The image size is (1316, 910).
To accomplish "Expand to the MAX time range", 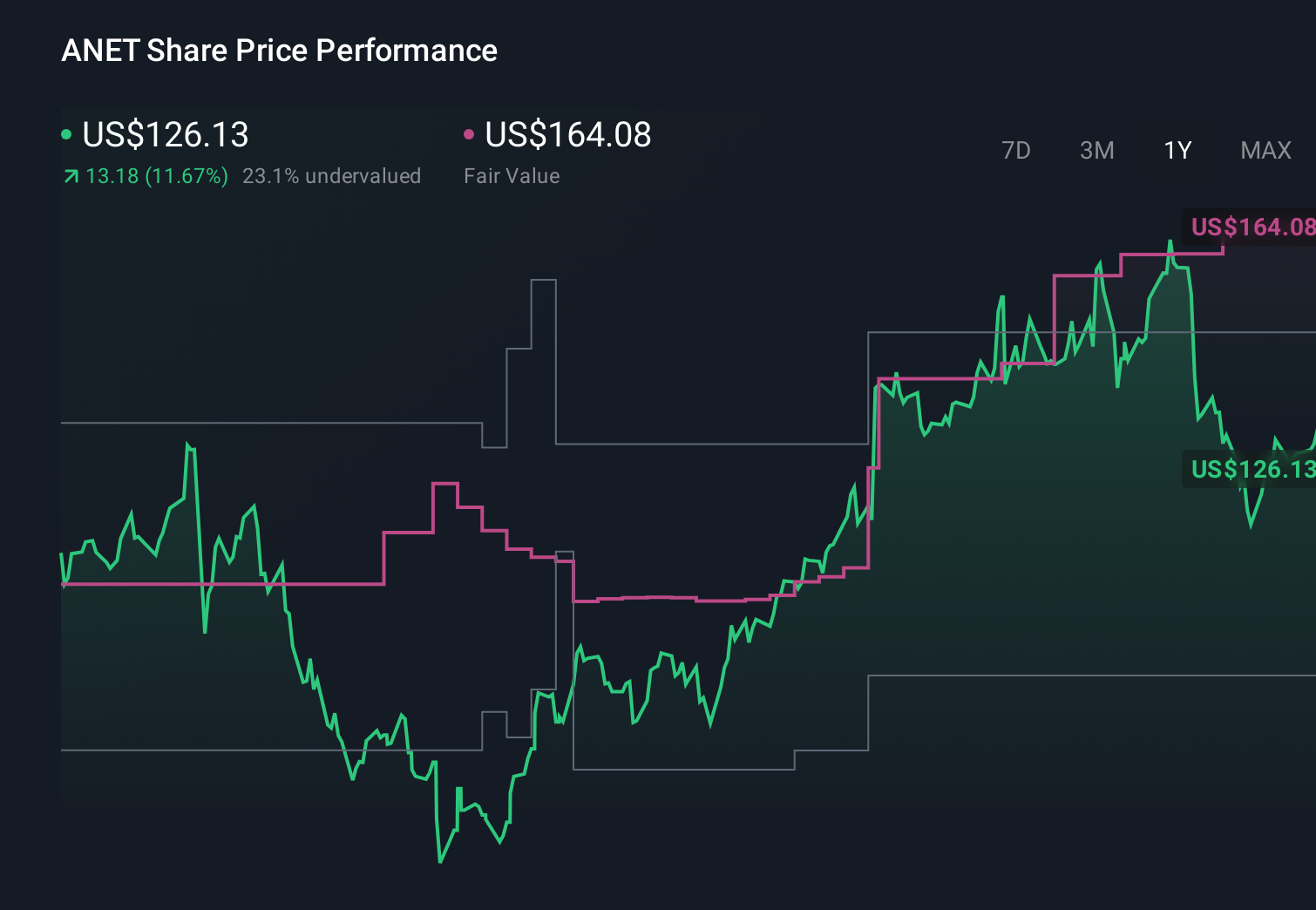I will (x=1265, y=150).
